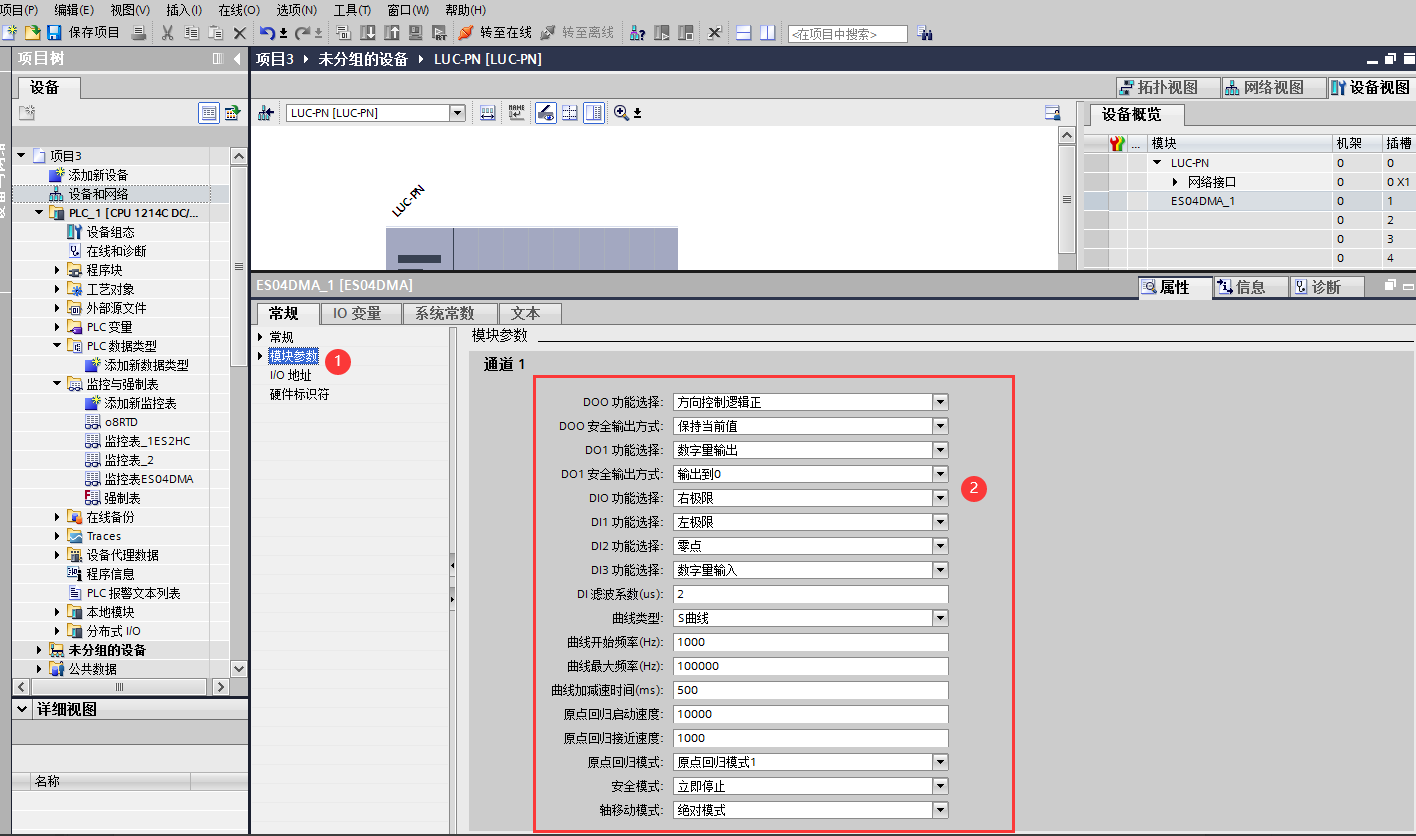Click the 曲线最大频率(Hz) input field

[810, 666]
